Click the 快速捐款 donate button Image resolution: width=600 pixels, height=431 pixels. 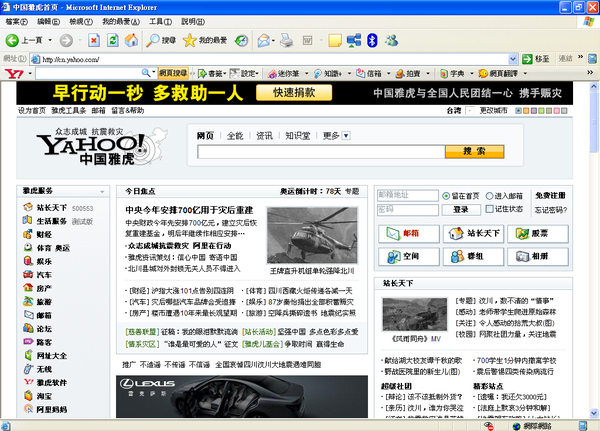click(x=294, y=93)
